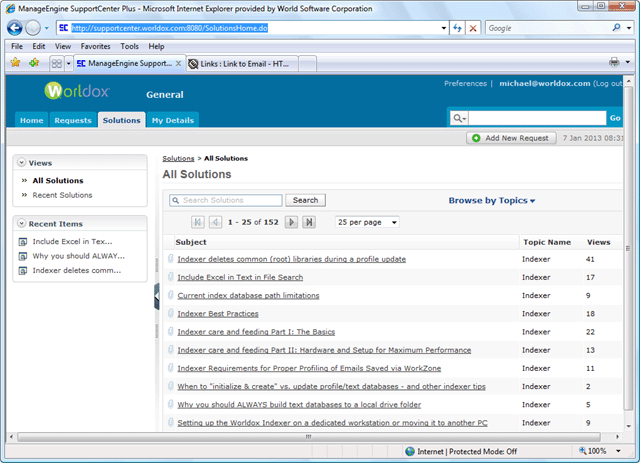The image size is (640, 463).
Task: Click the Log out link
Action: click(x=609, y=83)
